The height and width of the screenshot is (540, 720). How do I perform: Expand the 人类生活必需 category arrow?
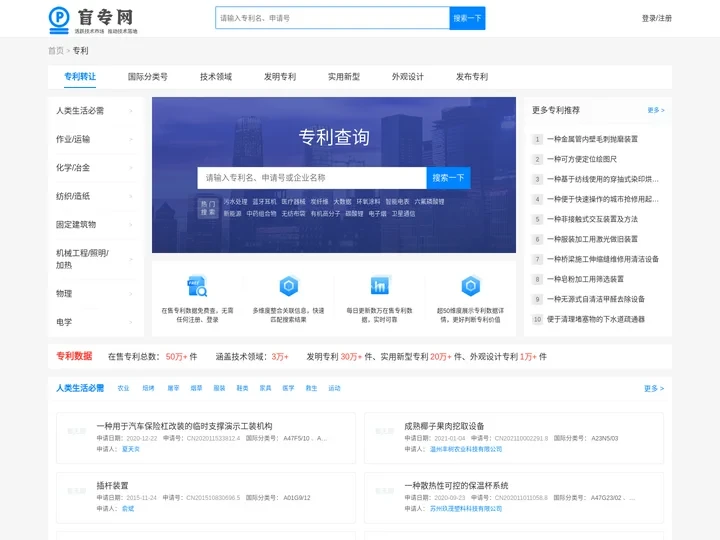click(x=131, y=111)
